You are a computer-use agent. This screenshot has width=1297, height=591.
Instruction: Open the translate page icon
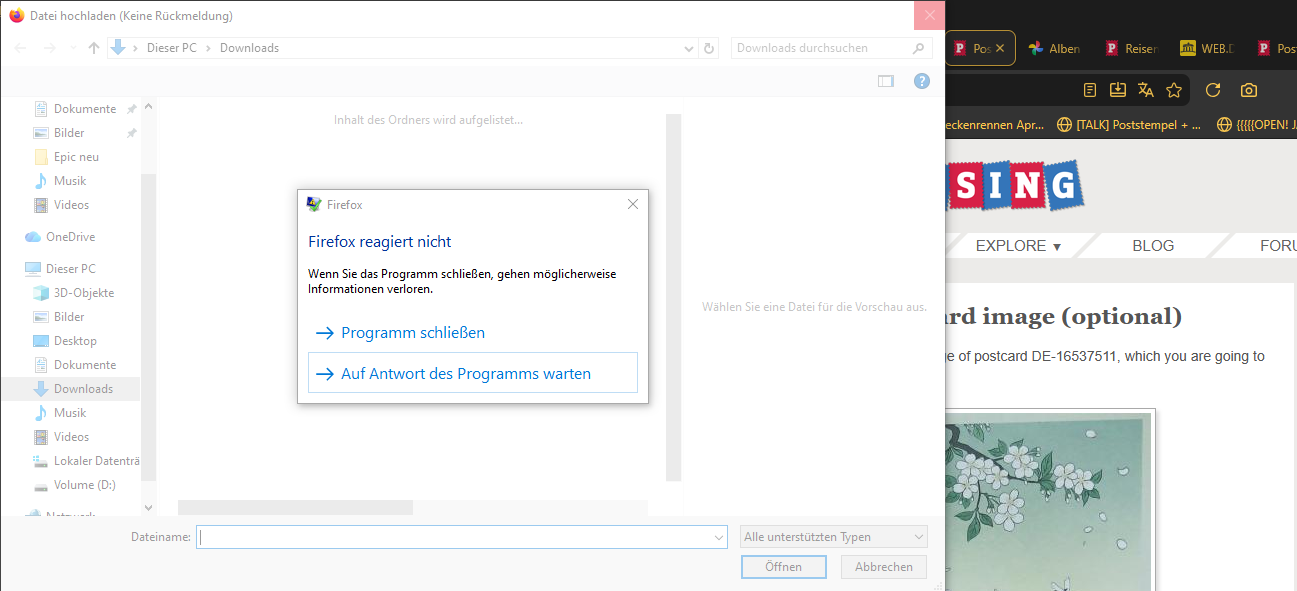click(1146, 90)
